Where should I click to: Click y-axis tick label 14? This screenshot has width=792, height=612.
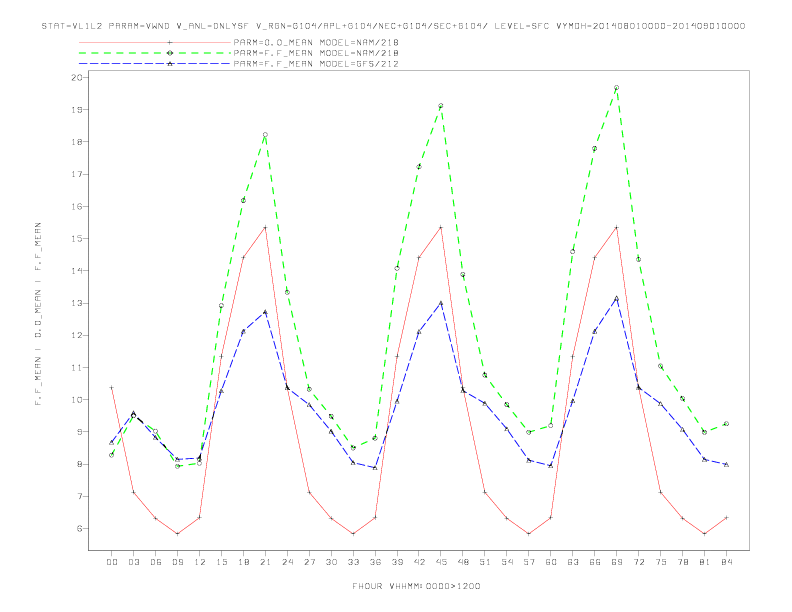(x=77, y=271)
